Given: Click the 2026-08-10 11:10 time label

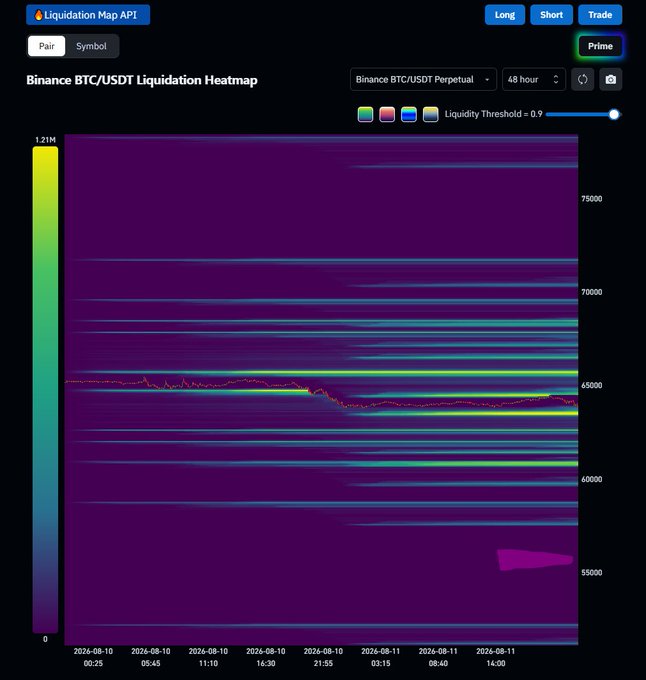Looking at the screenshot, I should [208, 657].
